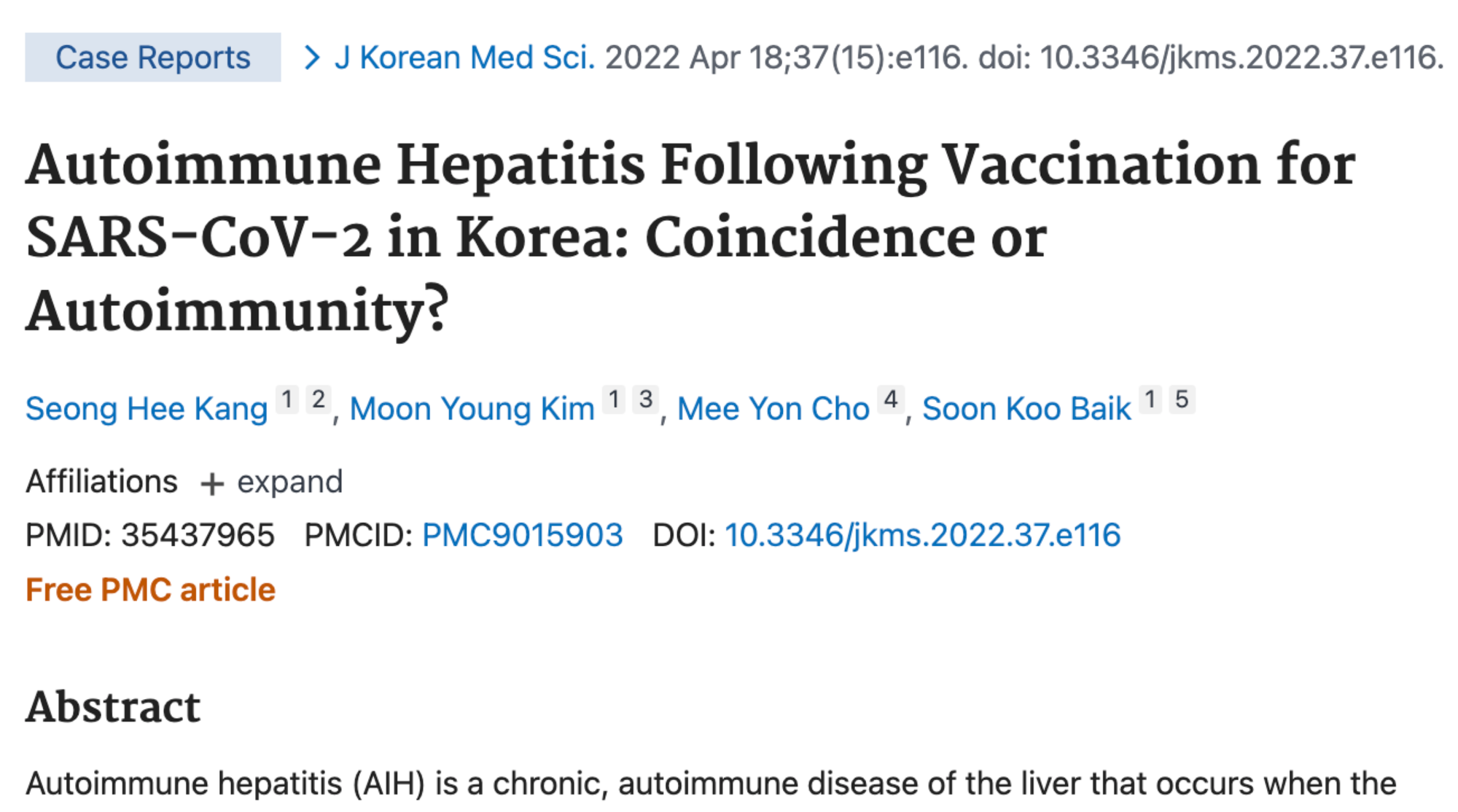Viewport: 1458px width, 812px height.
Task: Open author Soon Koo Baik's link
Action: (1026, 408)
